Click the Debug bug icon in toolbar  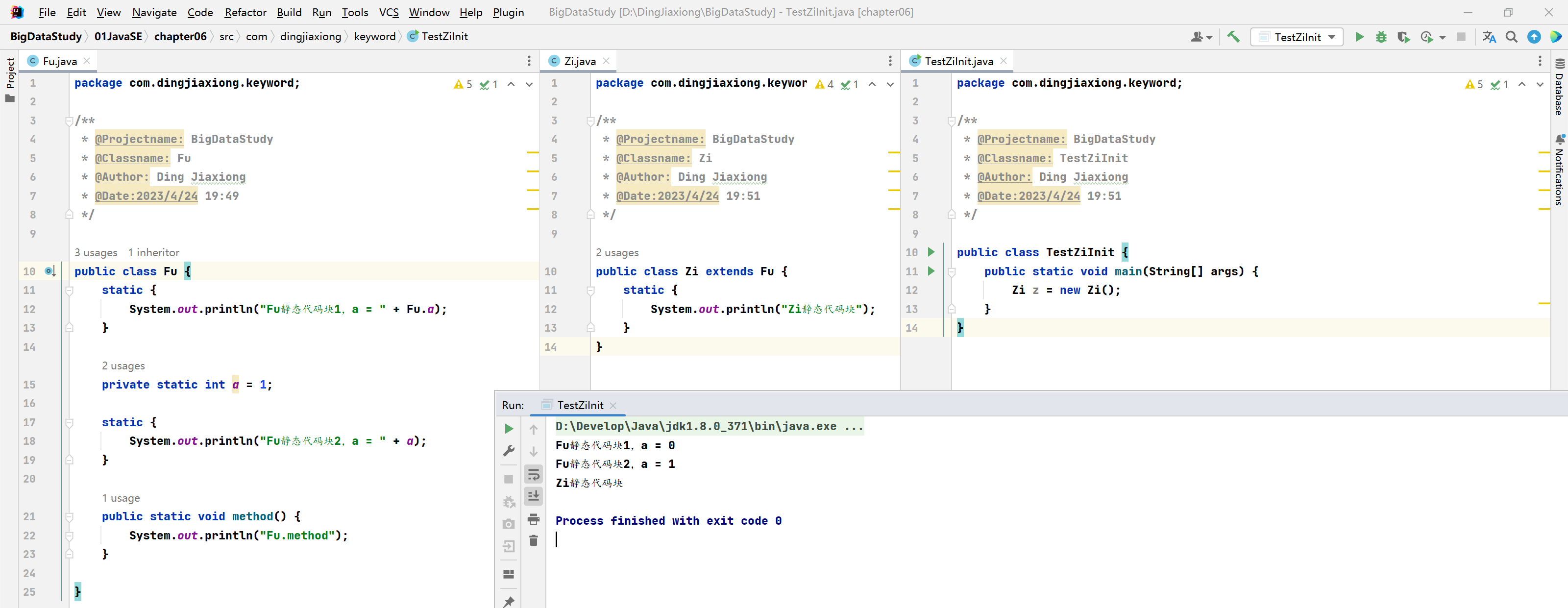1381,37
